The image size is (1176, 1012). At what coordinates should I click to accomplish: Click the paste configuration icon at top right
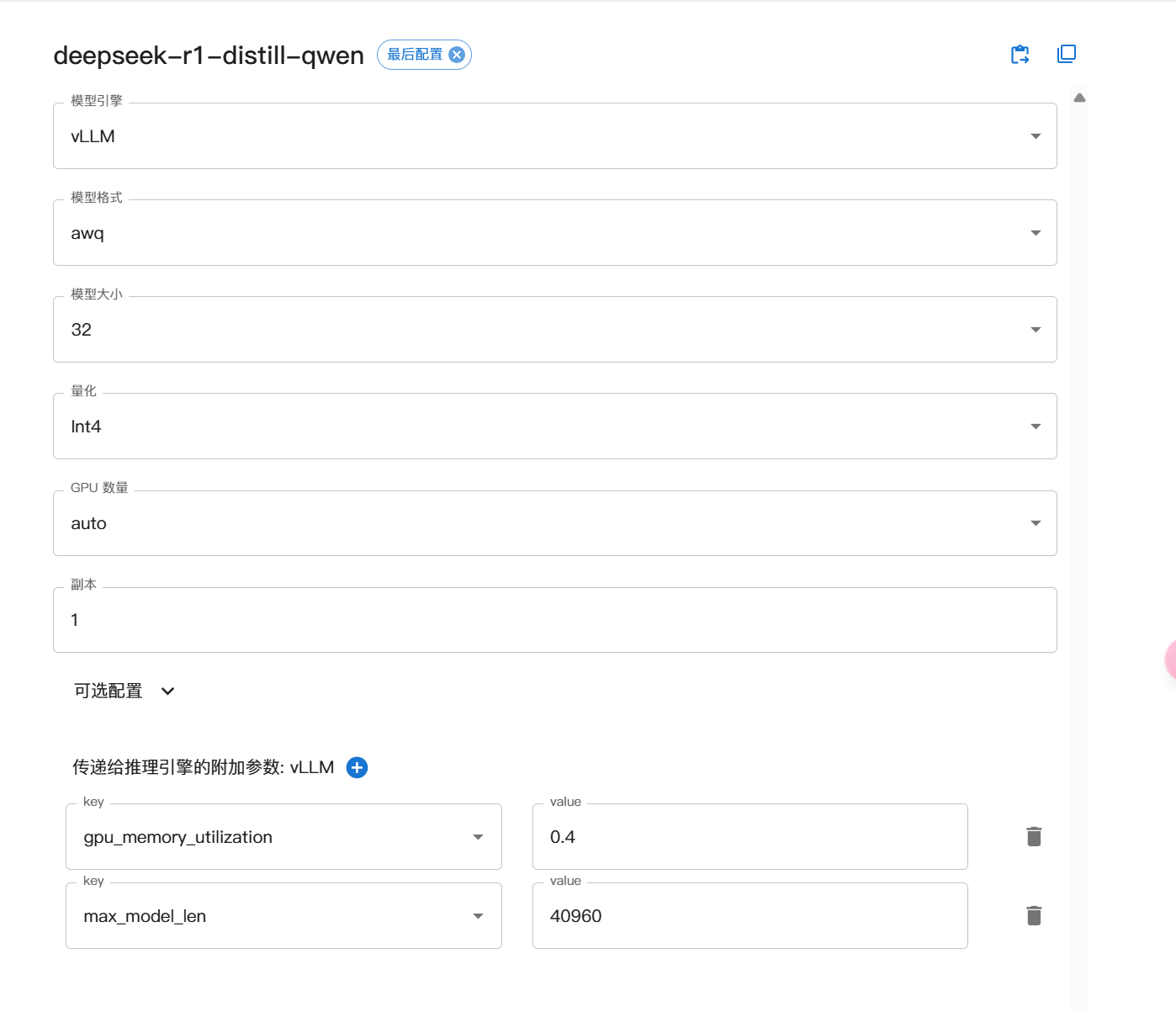pyautogui.click(x=1020, y=55)
